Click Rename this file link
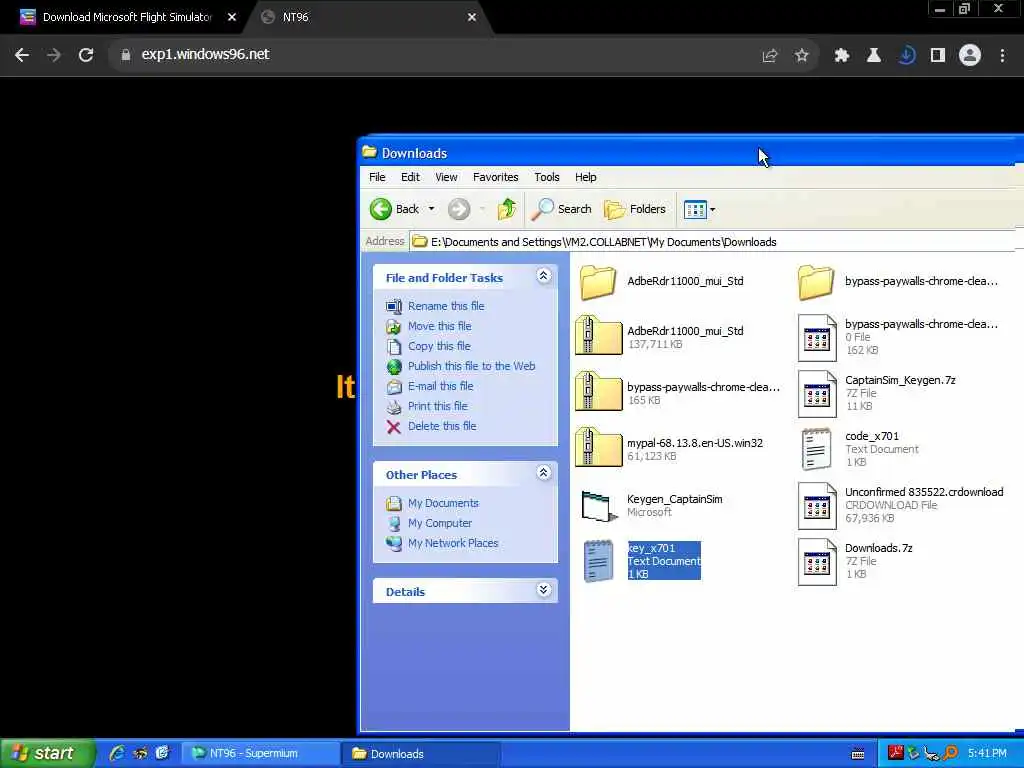 tap(446, 306)
